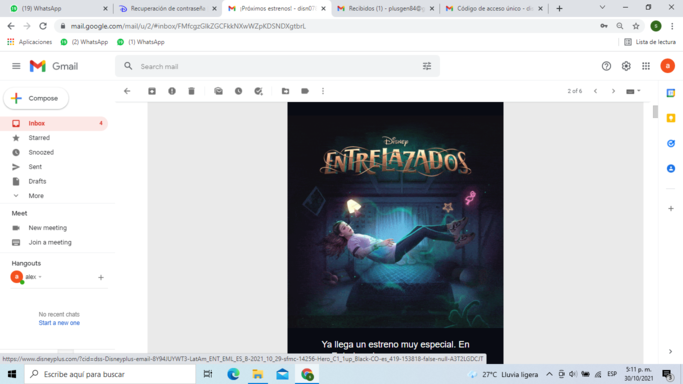The image size is (683, 384).
Task: Open Lista de lectura
Action: coord(650,42)
